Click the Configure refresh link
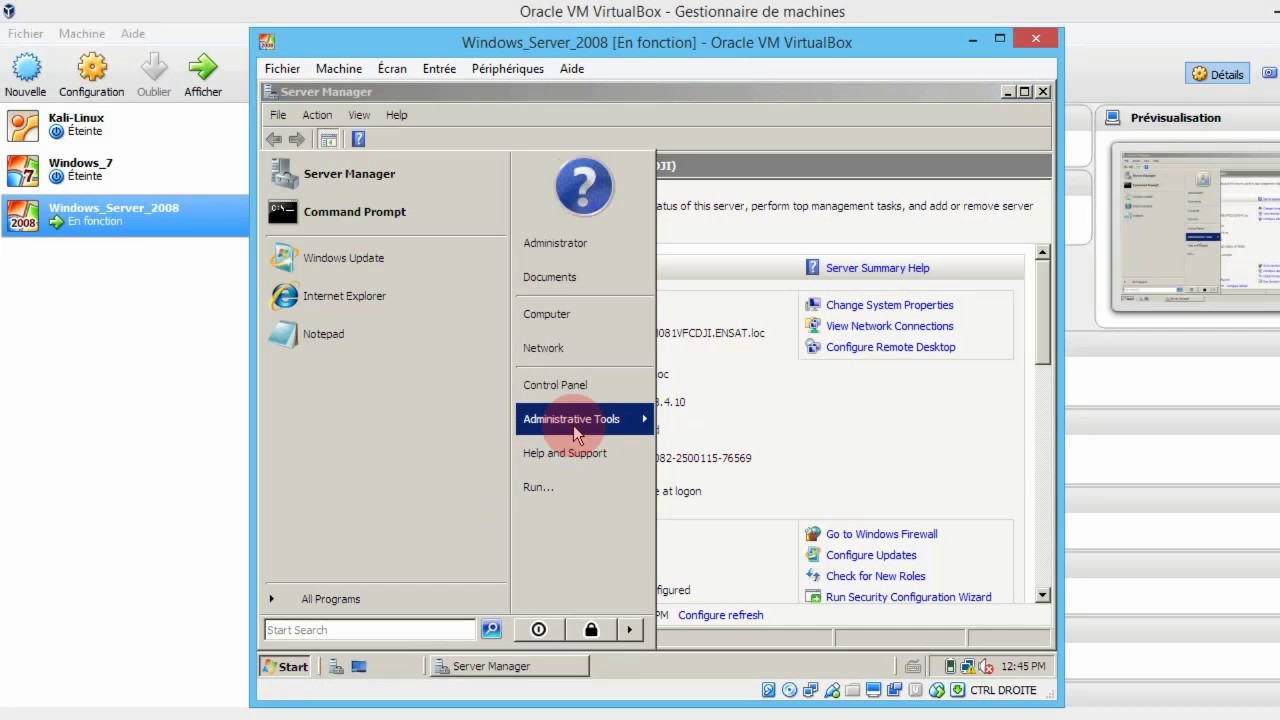Viewport: 1280px width, 720px height. click(x=721, y=615)
